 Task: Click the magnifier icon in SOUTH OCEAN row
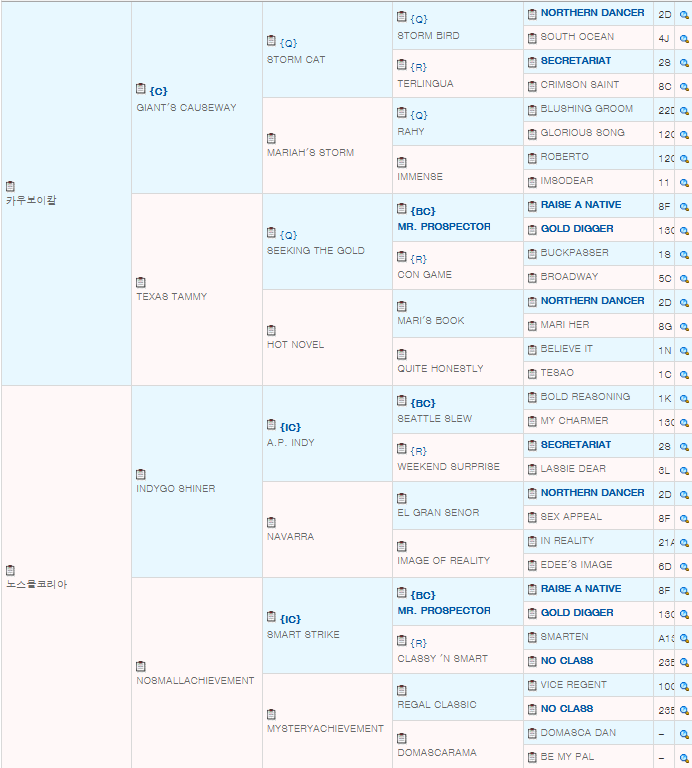[684, 39]
